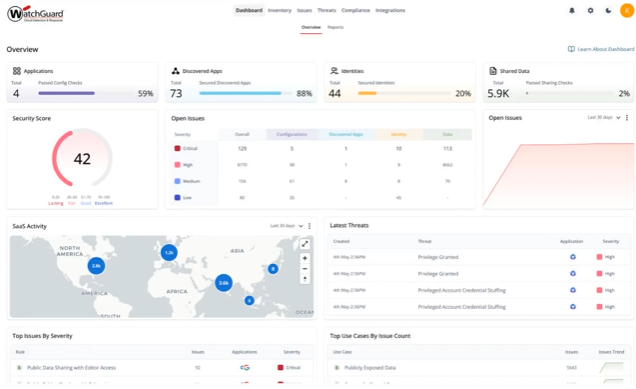The image size is (636, 389).
Task: Click the Medium blue severity swatch in Open Issues
Action: (177, 181)
